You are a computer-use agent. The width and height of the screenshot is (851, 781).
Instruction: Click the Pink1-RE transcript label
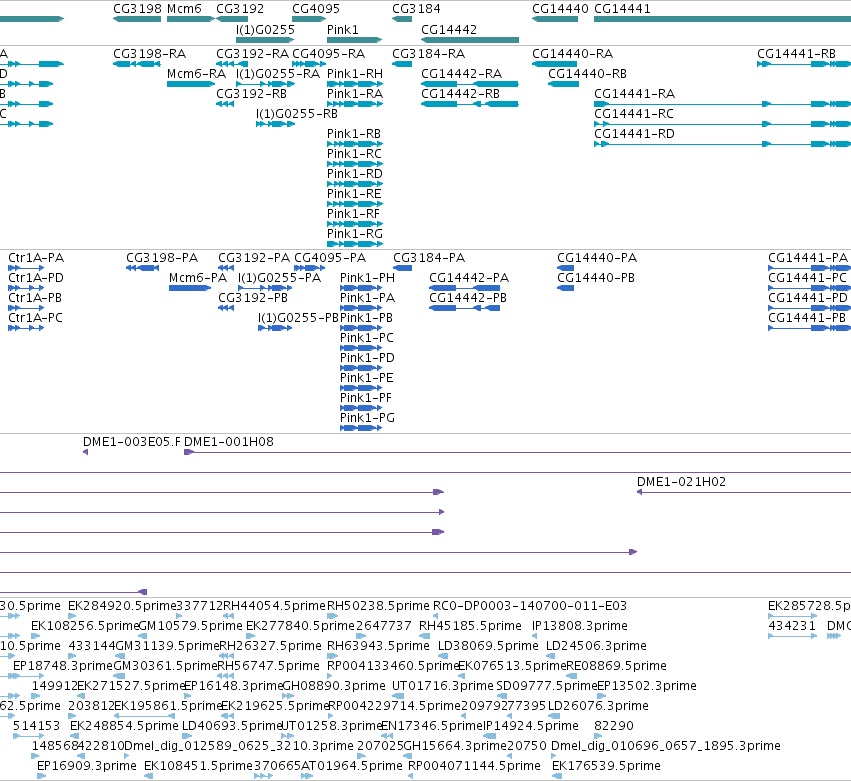[354, 194]
